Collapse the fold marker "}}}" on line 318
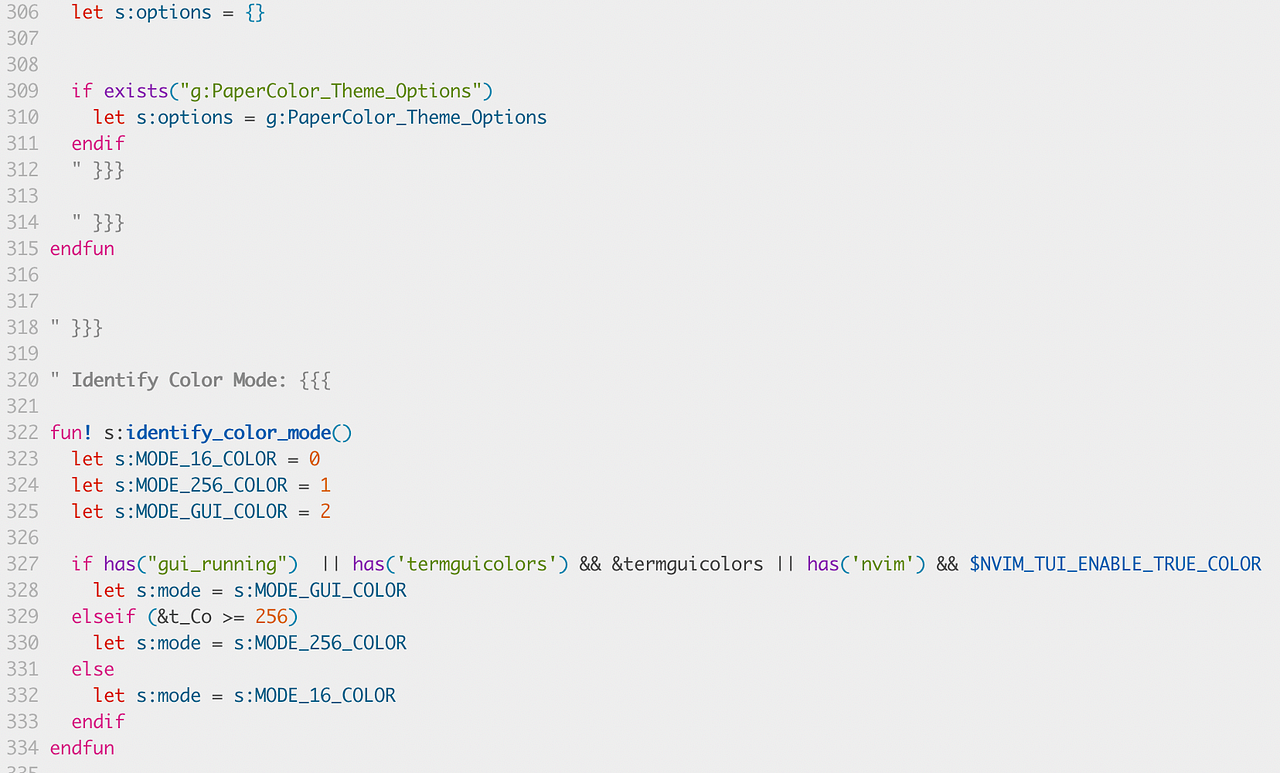Screen dimensions: 1280x773 87,327
